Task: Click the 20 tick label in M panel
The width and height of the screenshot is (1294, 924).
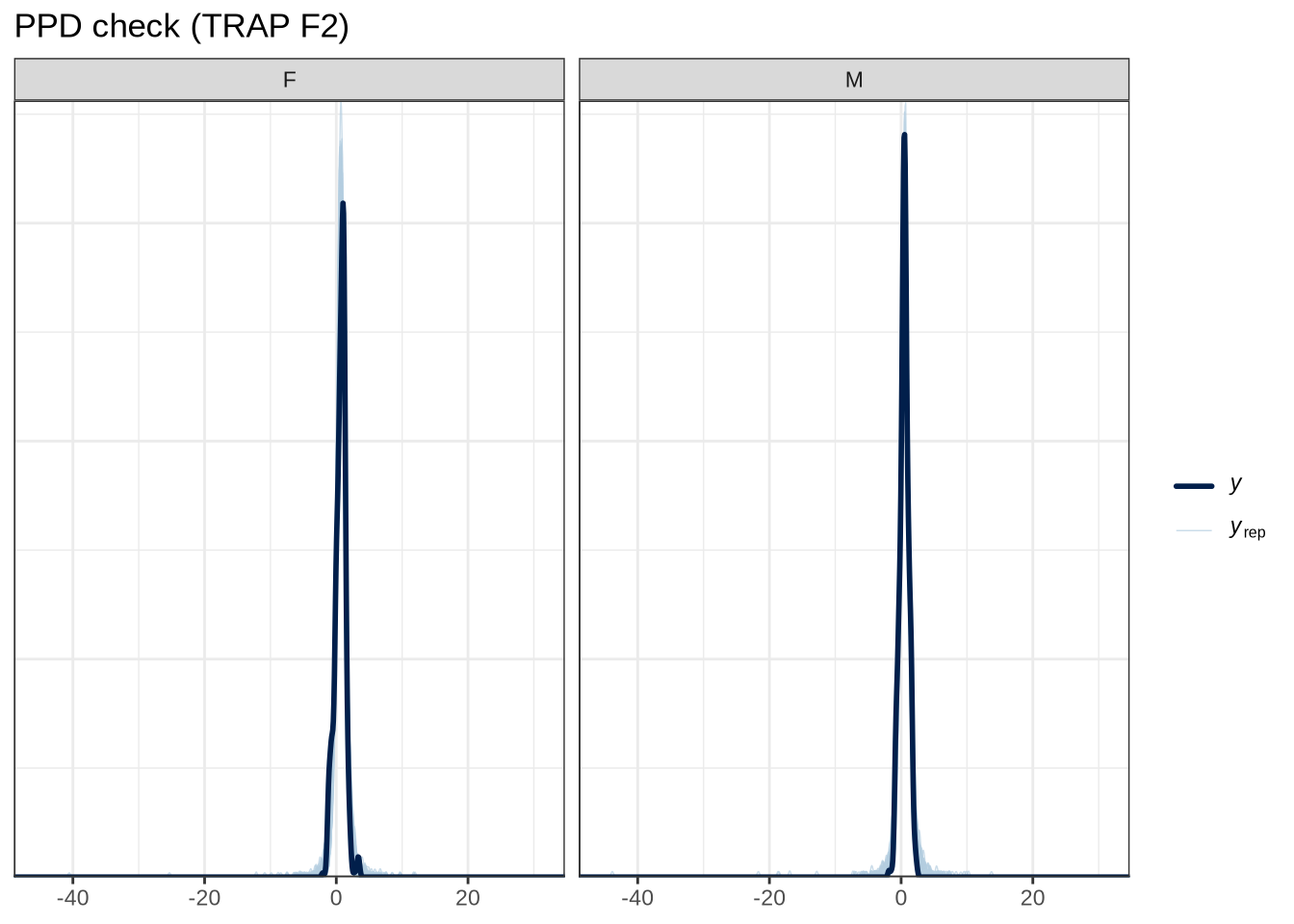Action: coord(1032,899)
